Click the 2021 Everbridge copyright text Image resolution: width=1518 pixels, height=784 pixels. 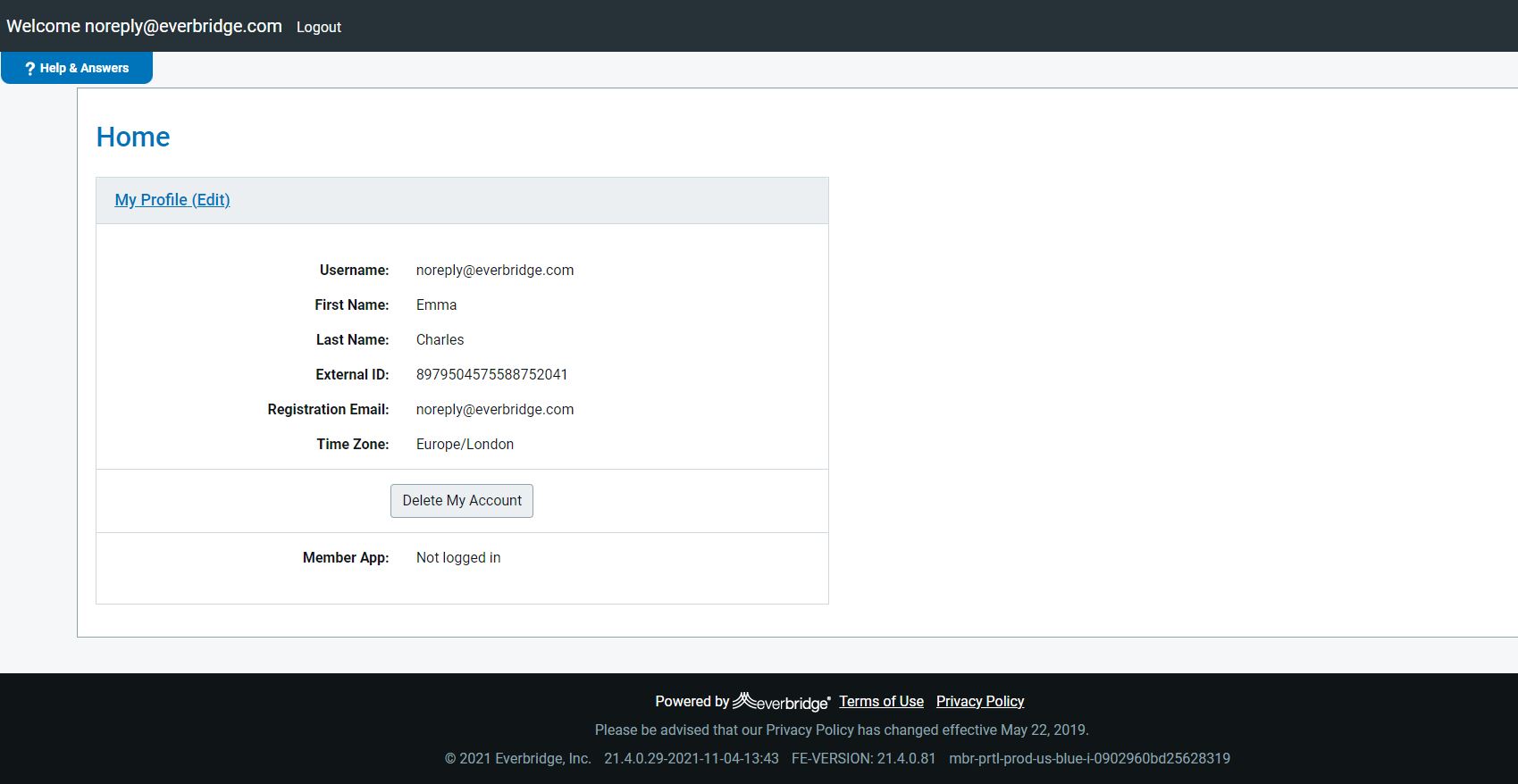(x=518, y=759)
